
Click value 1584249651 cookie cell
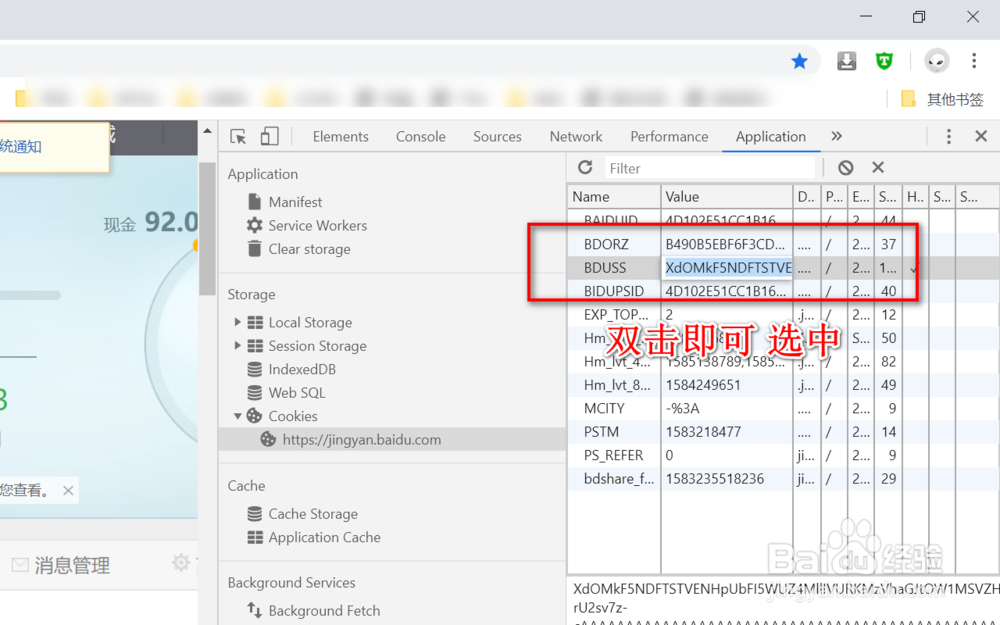(x=703, y=385)
